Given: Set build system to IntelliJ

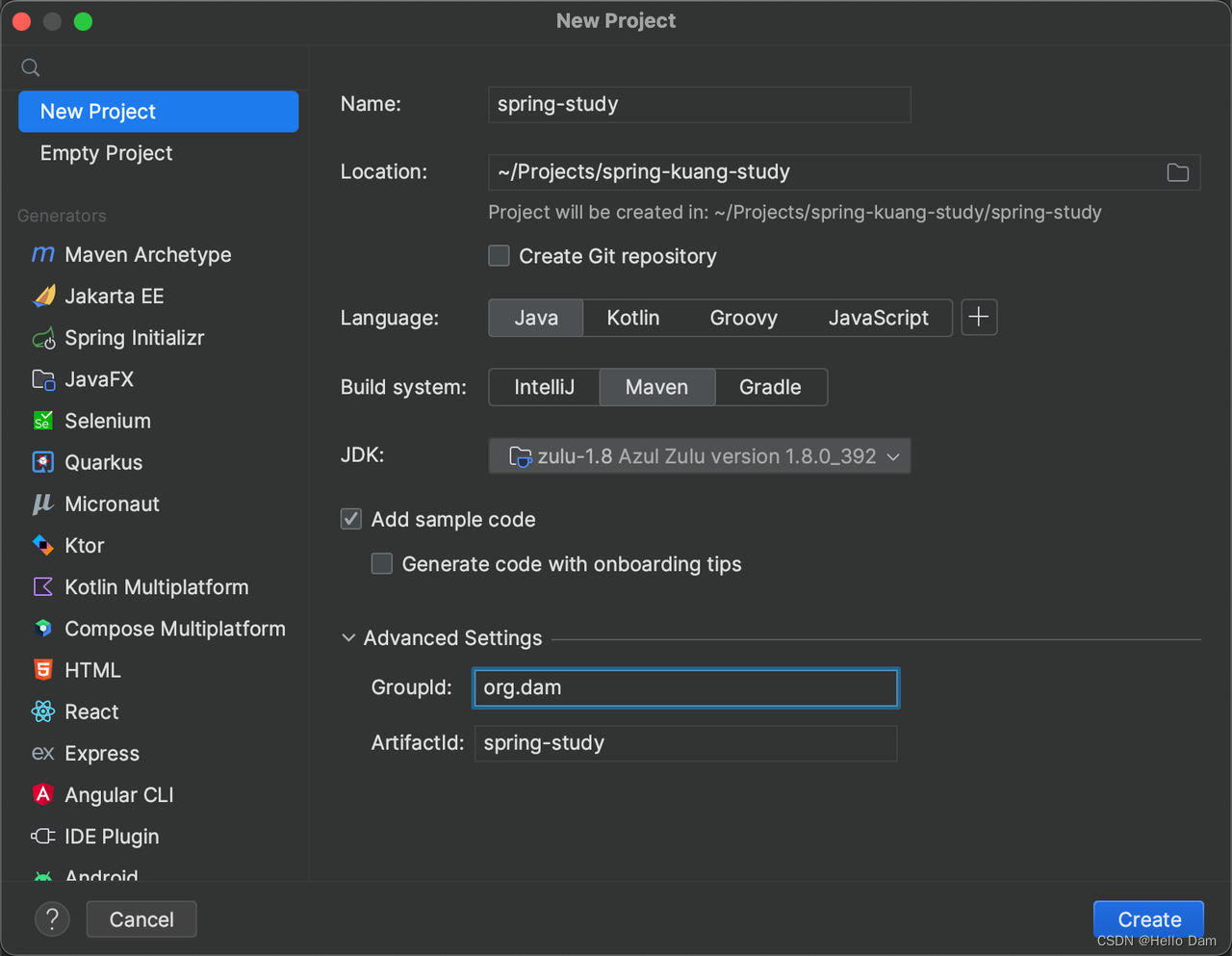Looking at the screenshot, I should 544,387.
